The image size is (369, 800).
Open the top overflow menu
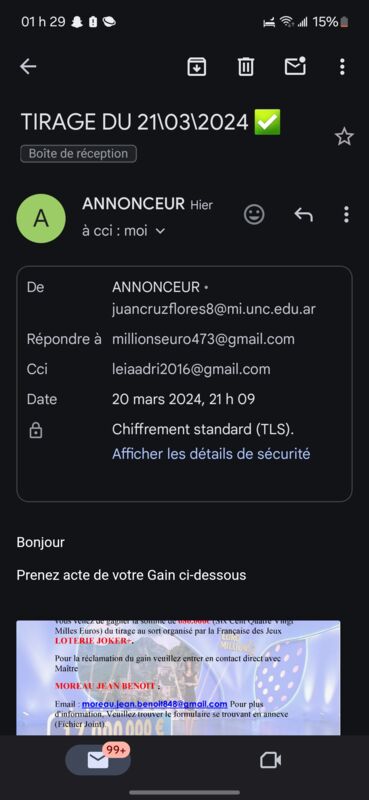[x=342, y=66]
